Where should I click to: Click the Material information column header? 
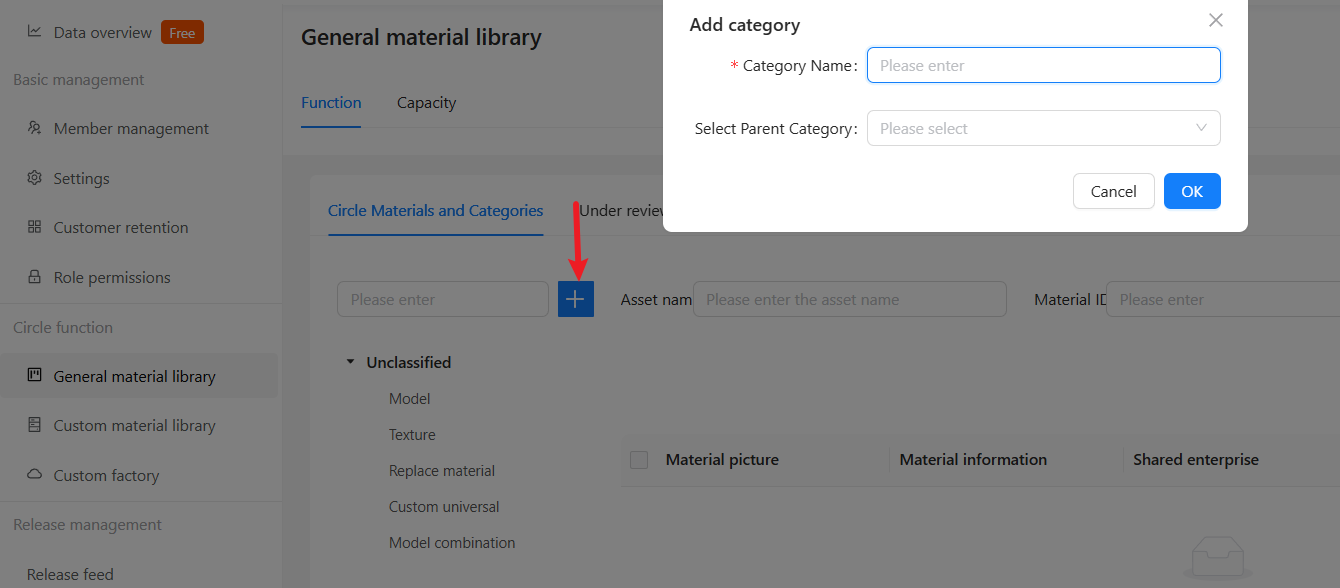point(973,460)
